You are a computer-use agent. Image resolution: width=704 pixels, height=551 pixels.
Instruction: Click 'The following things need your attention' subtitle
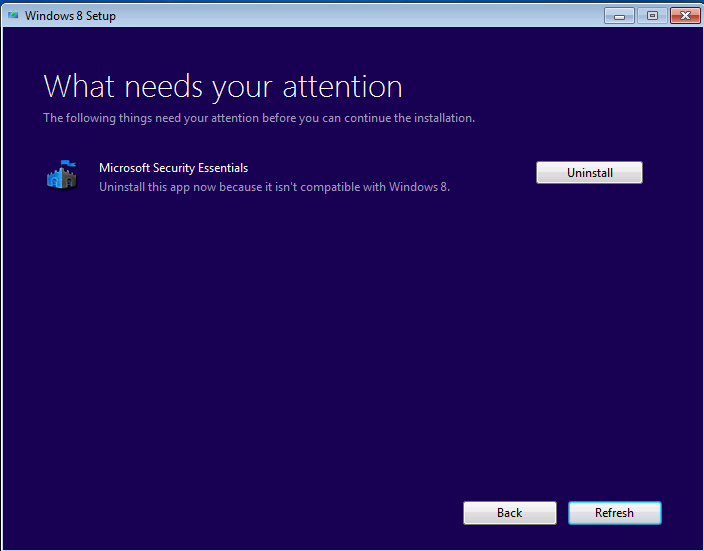pyautogui.click(x=258, y=118)
